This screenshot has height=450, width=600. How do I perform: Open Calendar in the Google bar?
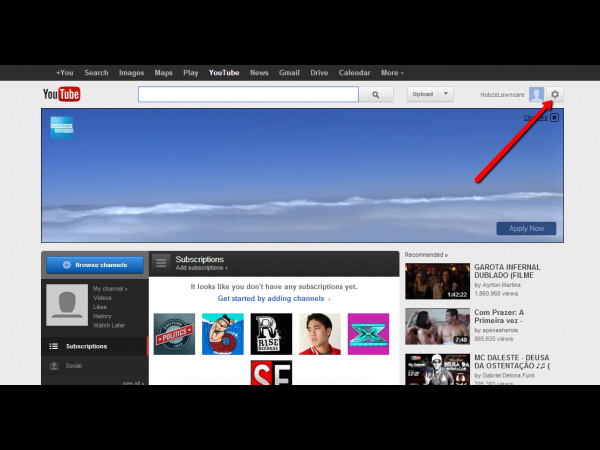(x=354, y=73)
